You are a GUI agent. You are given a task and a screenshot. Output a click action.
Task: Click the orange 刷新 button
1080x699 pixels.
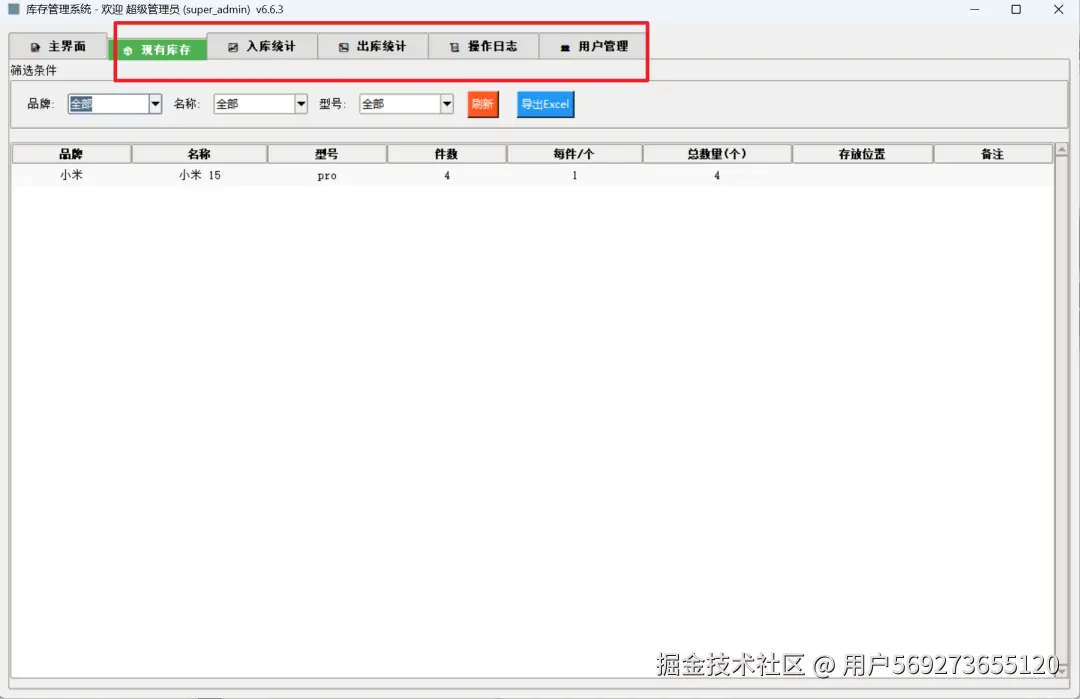point(483,104)
